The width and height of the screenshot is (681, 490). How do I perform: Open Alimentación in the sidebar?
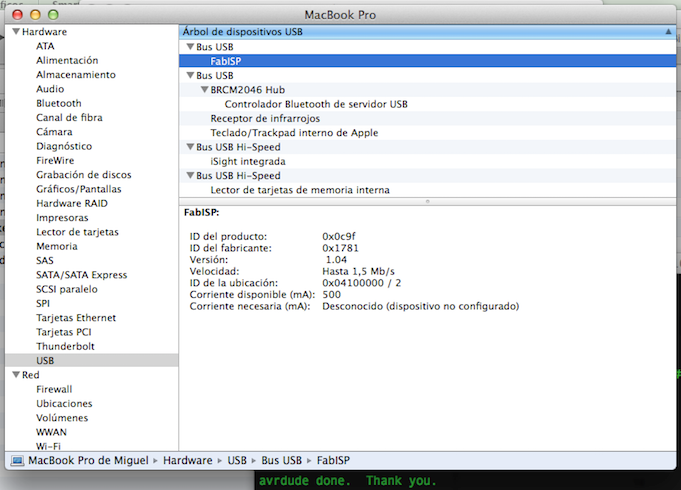click(x=67, y=60)
